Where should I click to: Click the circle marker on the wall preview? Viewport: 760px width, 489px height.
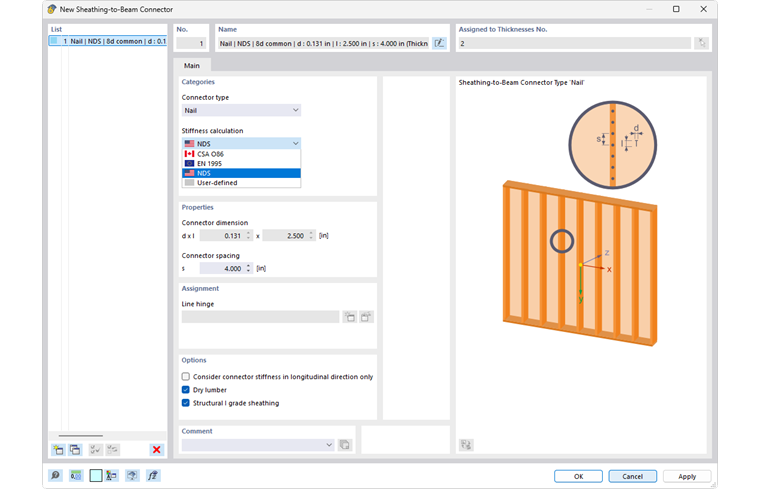point(562,241)
